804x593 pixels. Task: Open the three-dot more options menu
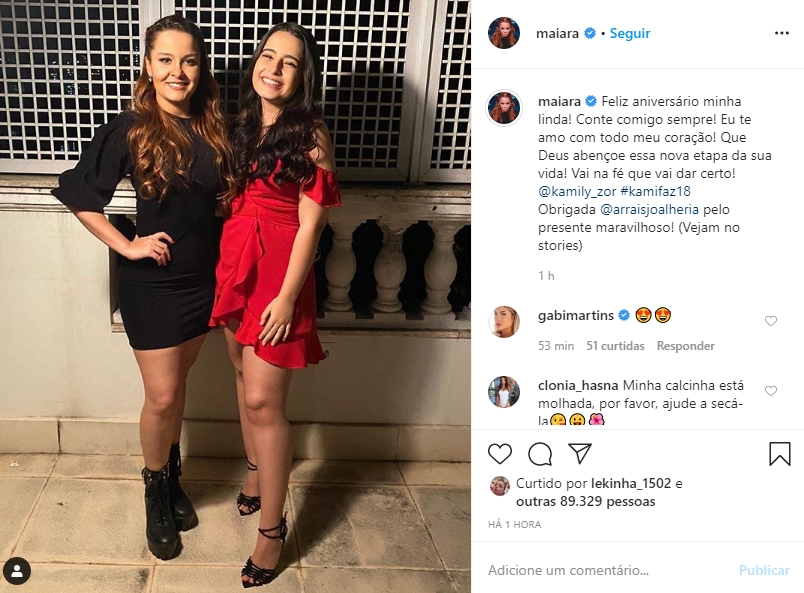pos(781,33)
